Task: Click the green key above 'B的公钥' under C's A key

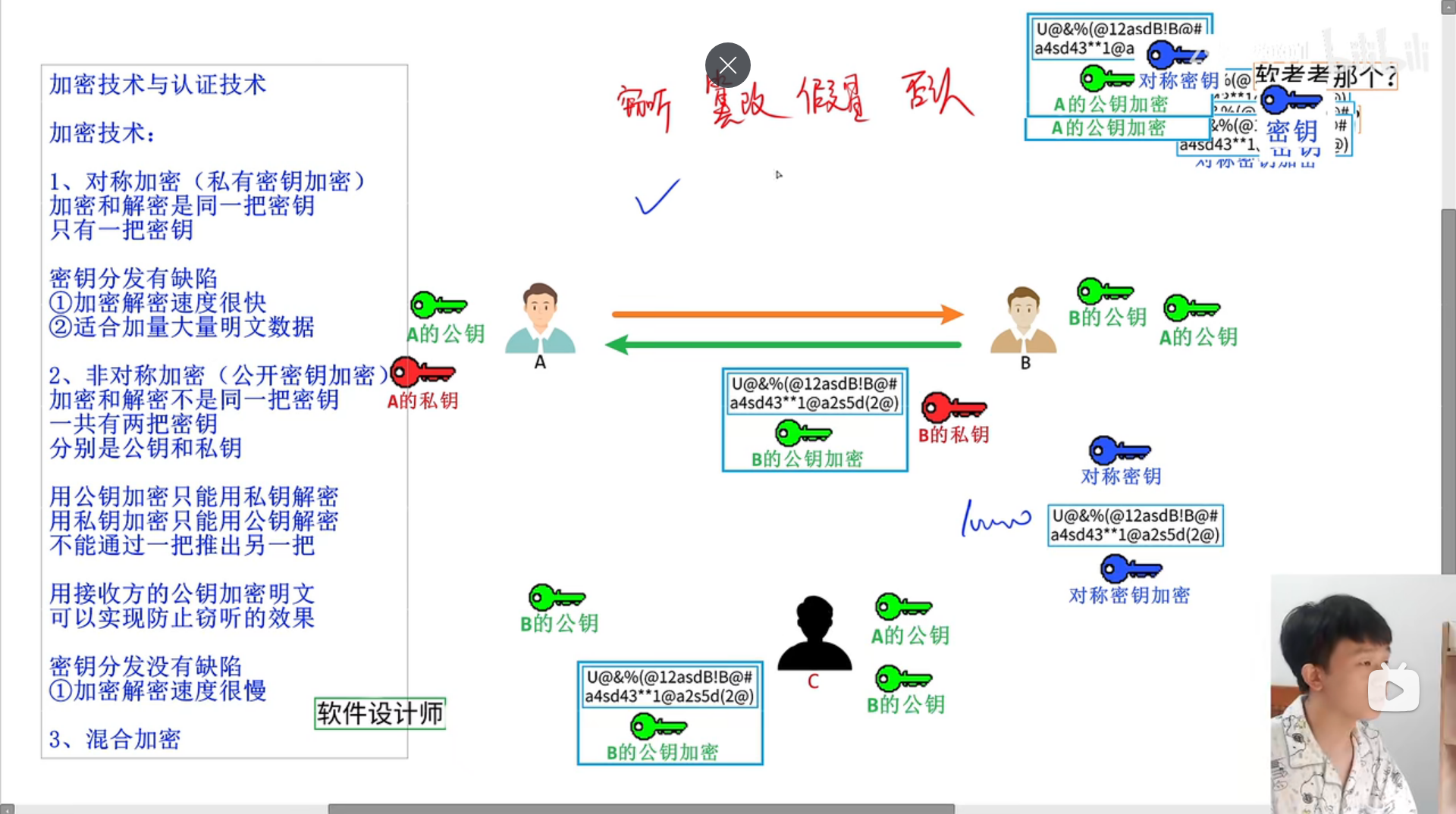Action: tap(903, 678)
